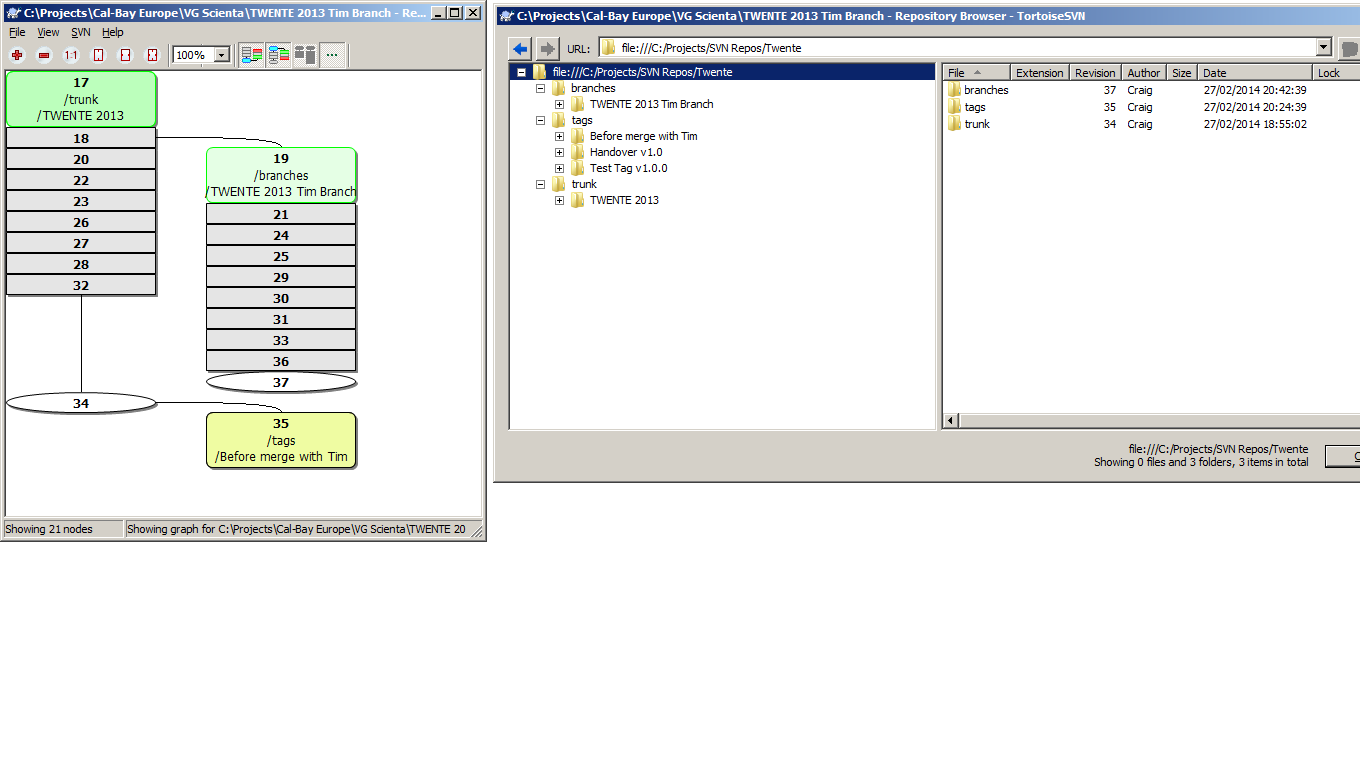Screen dimensions: 1360x775
Task: Expand the TWENTE 2013 node under trunk
Action: pos(560,200)
